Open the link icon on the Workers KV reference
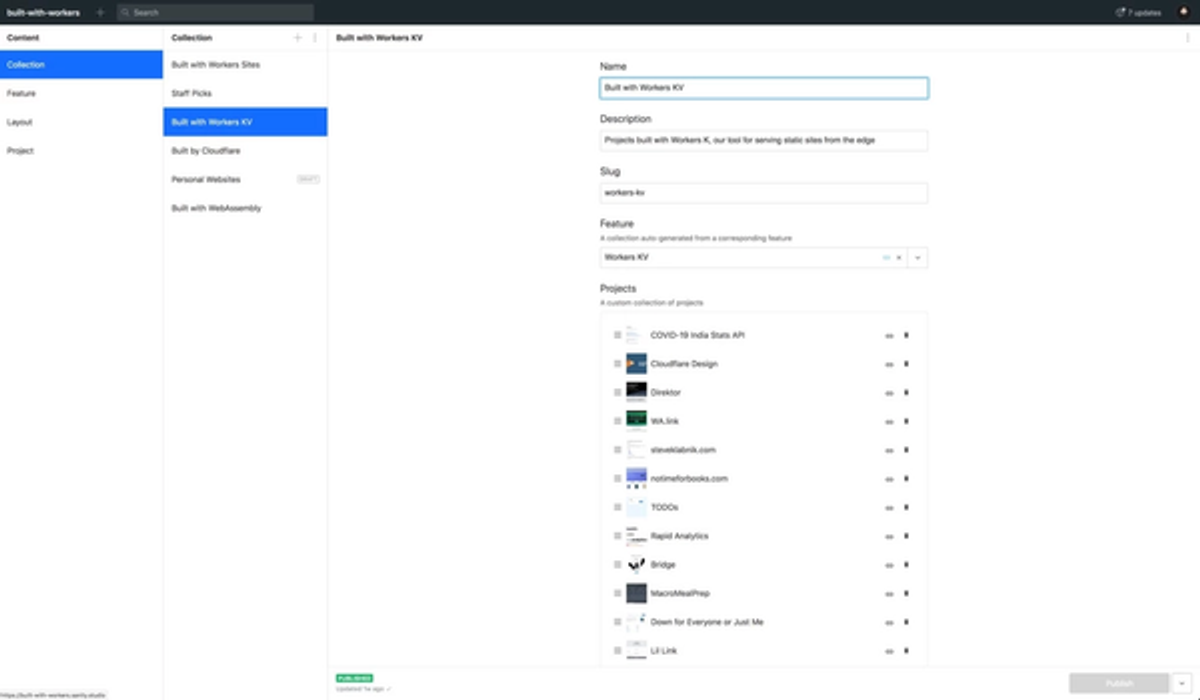 click(887, 257)
